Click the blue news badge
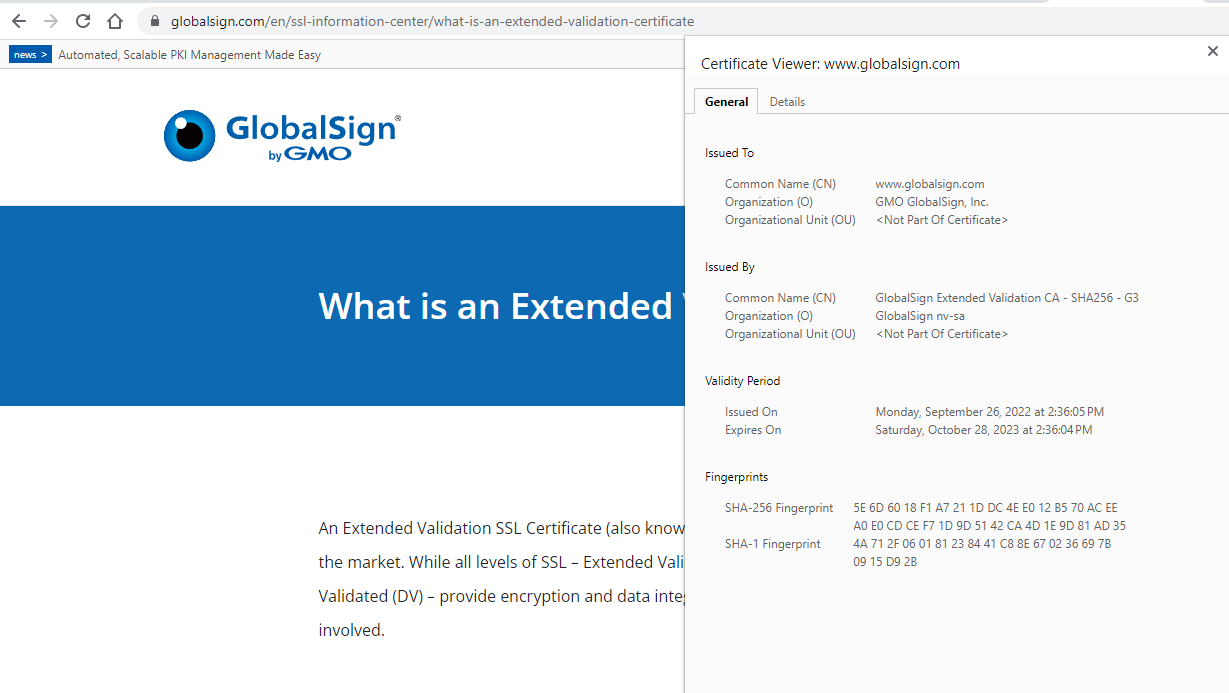1229x693 pixels. (x=30, y=55)
